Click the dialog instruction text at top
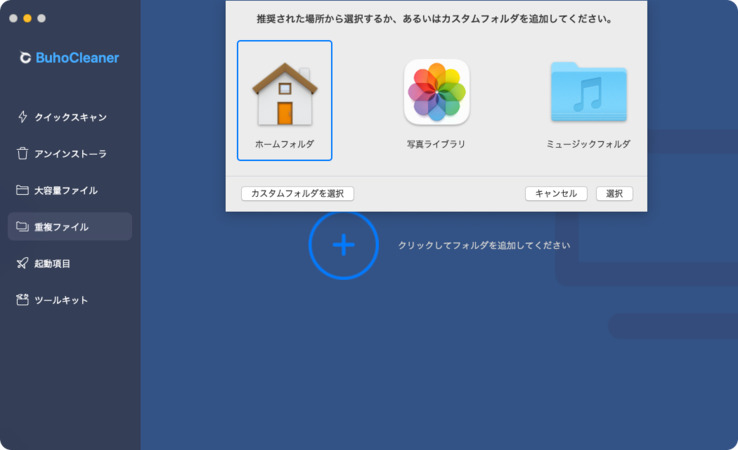 435,19
